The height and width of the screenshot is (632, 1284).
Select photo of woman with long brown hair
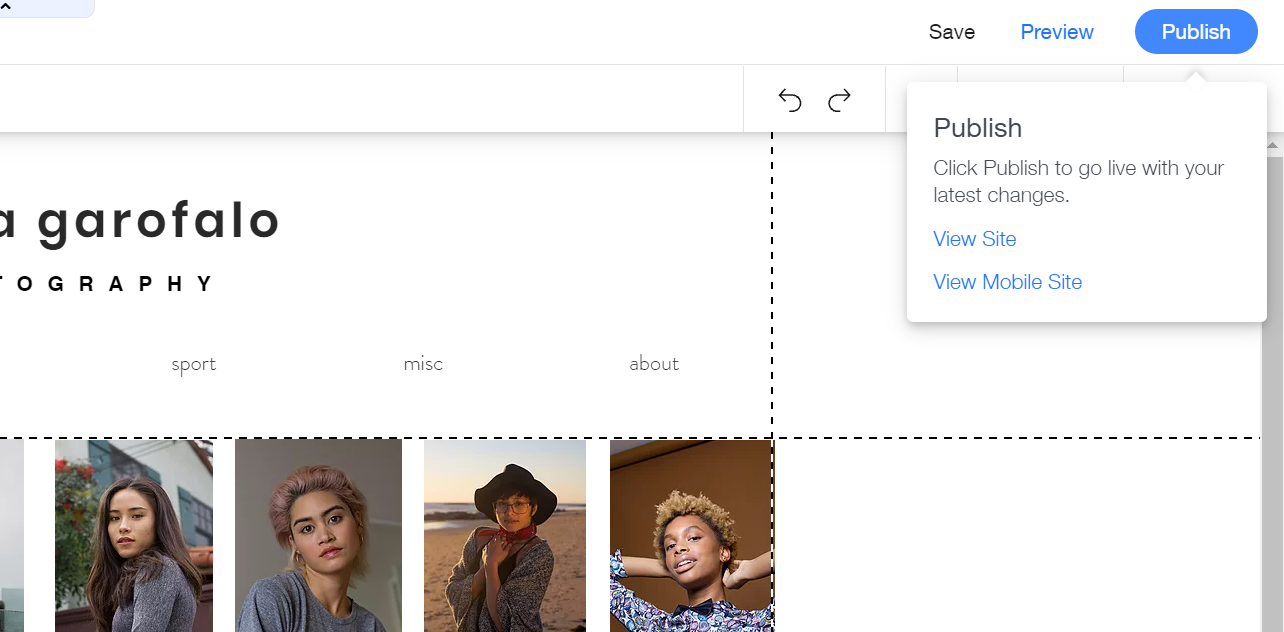pyautogui.click(x=134, y=535)
